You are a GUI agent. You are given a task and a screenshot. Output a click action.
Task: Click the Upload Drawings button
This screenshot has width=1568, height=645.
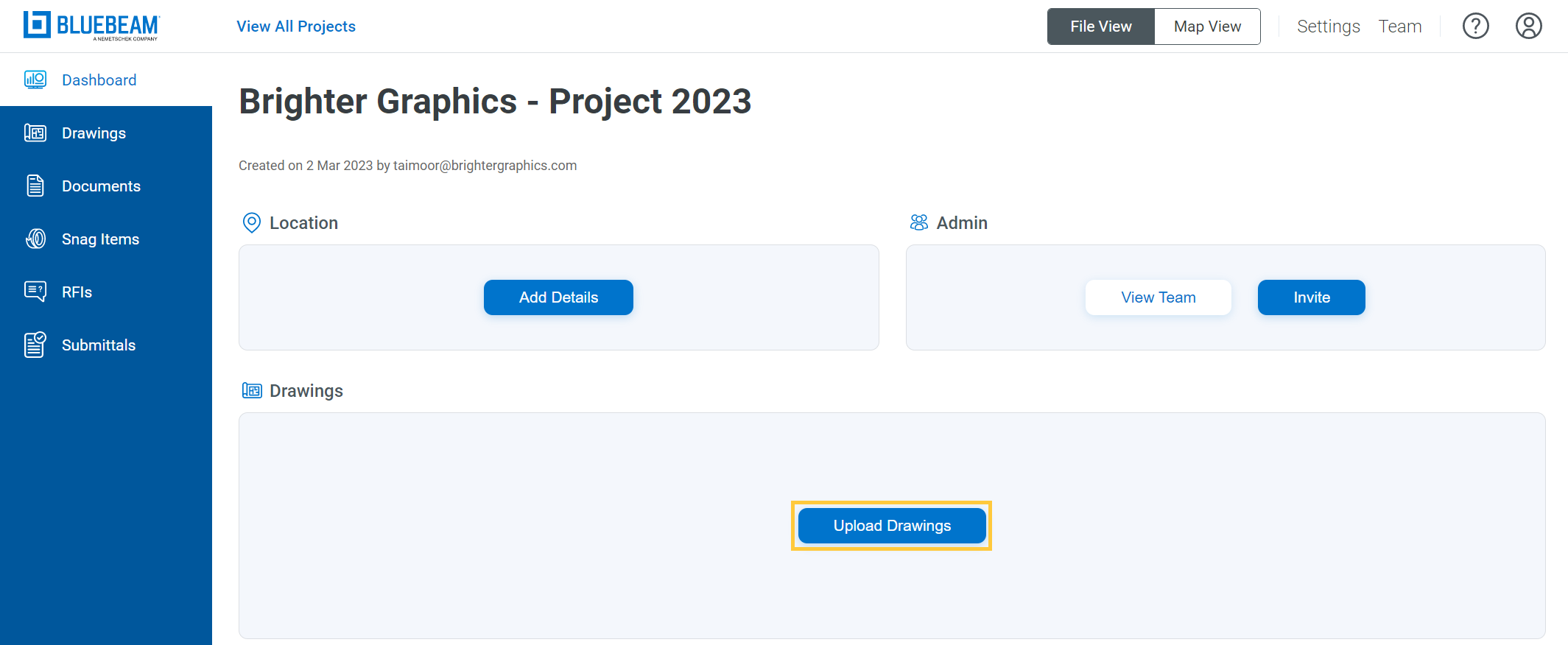[892, 526]
